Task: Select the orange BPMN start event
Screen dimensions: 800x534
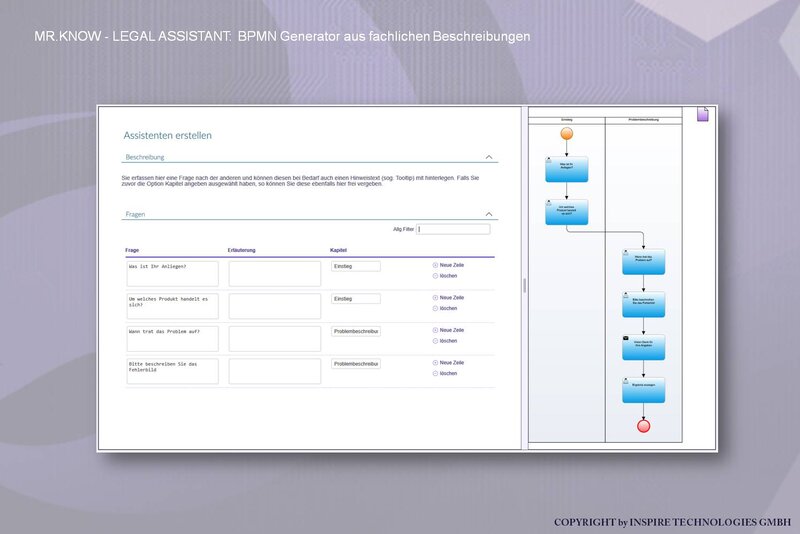Action: [566, 134]
